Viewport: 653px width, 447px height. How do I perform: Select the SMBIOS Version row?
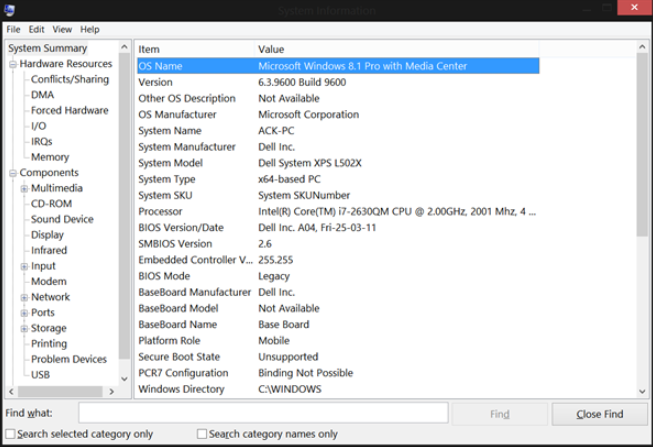[x=338, y=244]
